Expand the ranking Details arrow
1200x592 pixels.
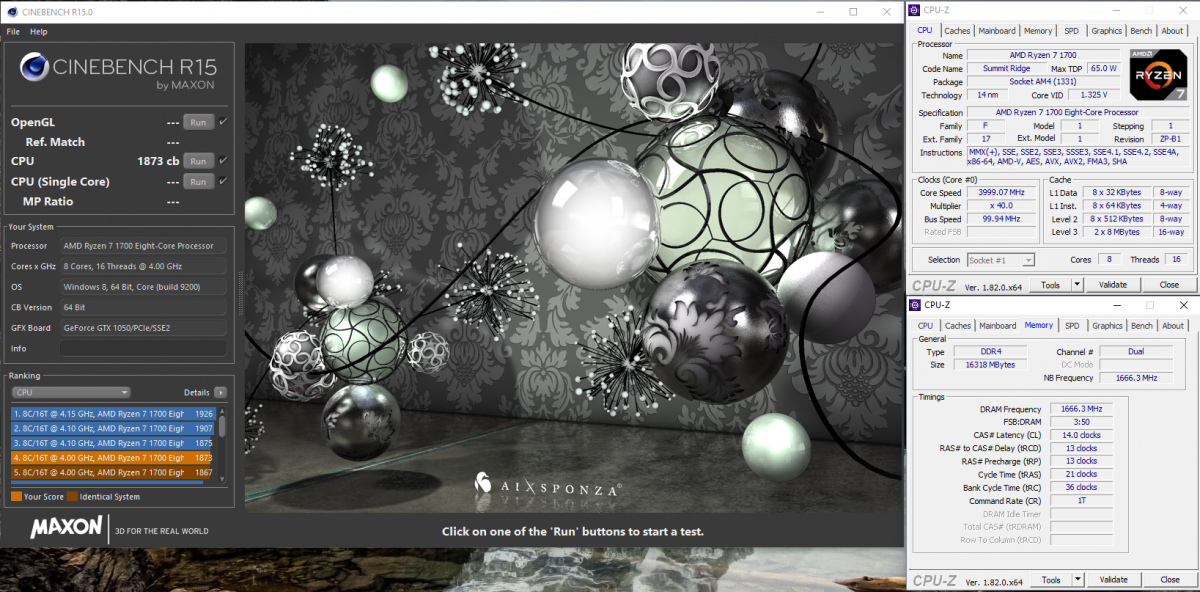[220, 393]
